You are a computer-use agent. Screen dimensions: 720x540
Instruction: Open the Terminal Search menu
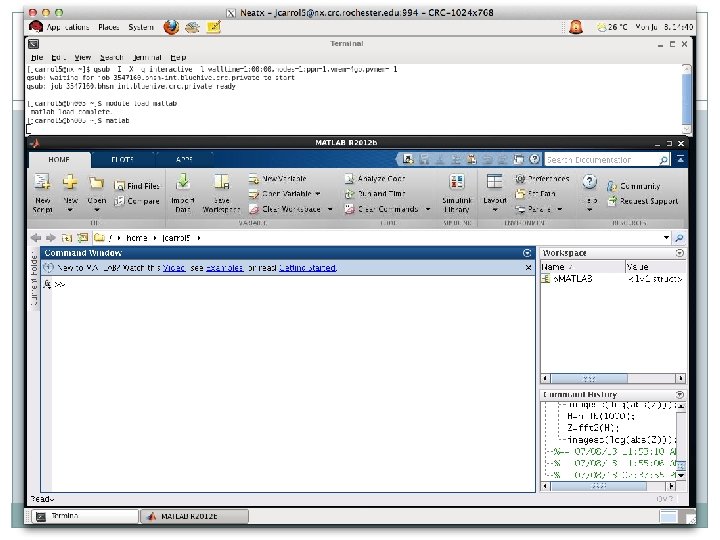point(111,57)
